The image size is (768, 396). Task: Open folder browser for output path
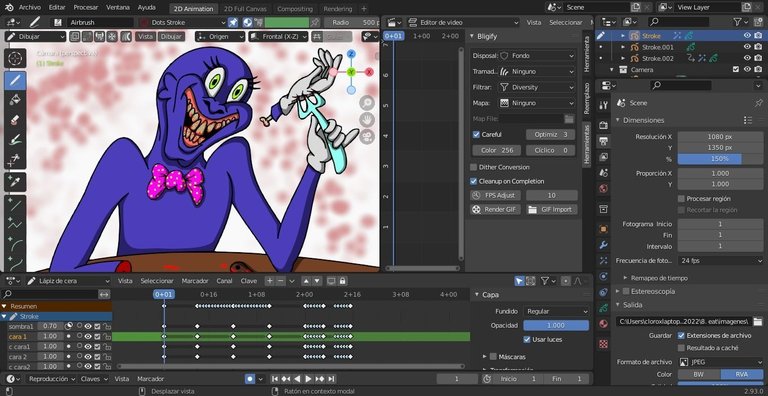(x=758, y=322)
